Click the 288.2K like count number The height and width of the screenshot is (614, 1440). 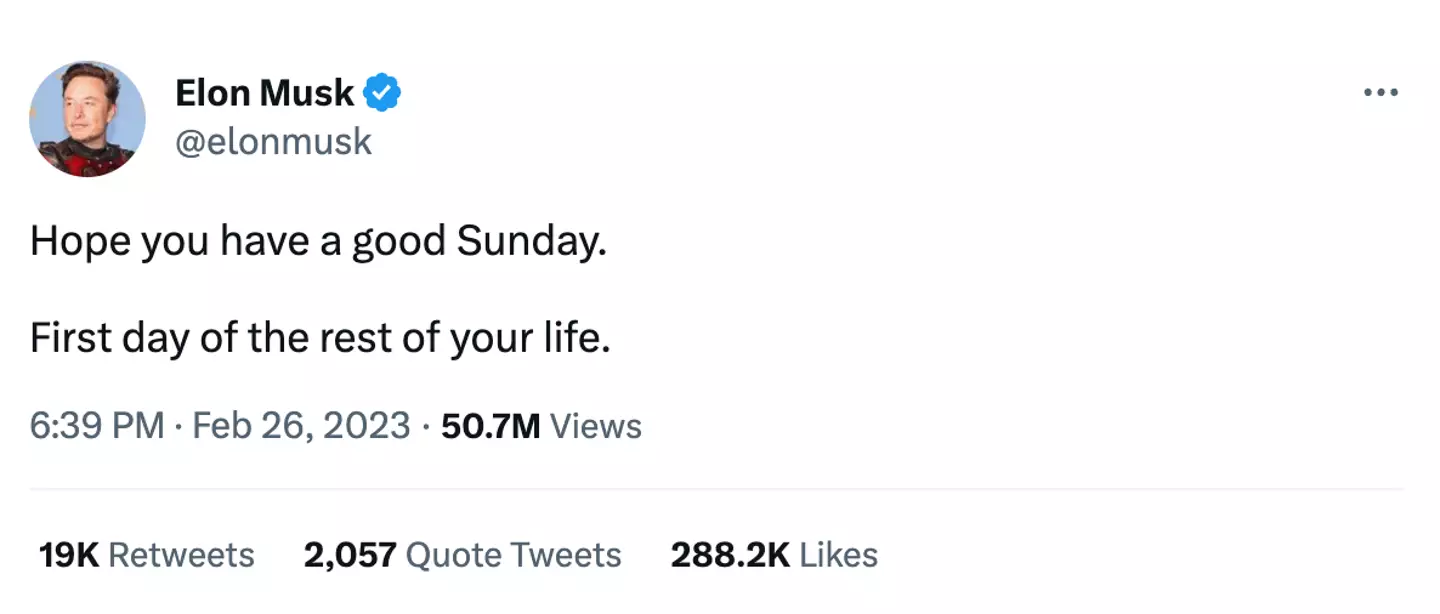coord(730,555)
